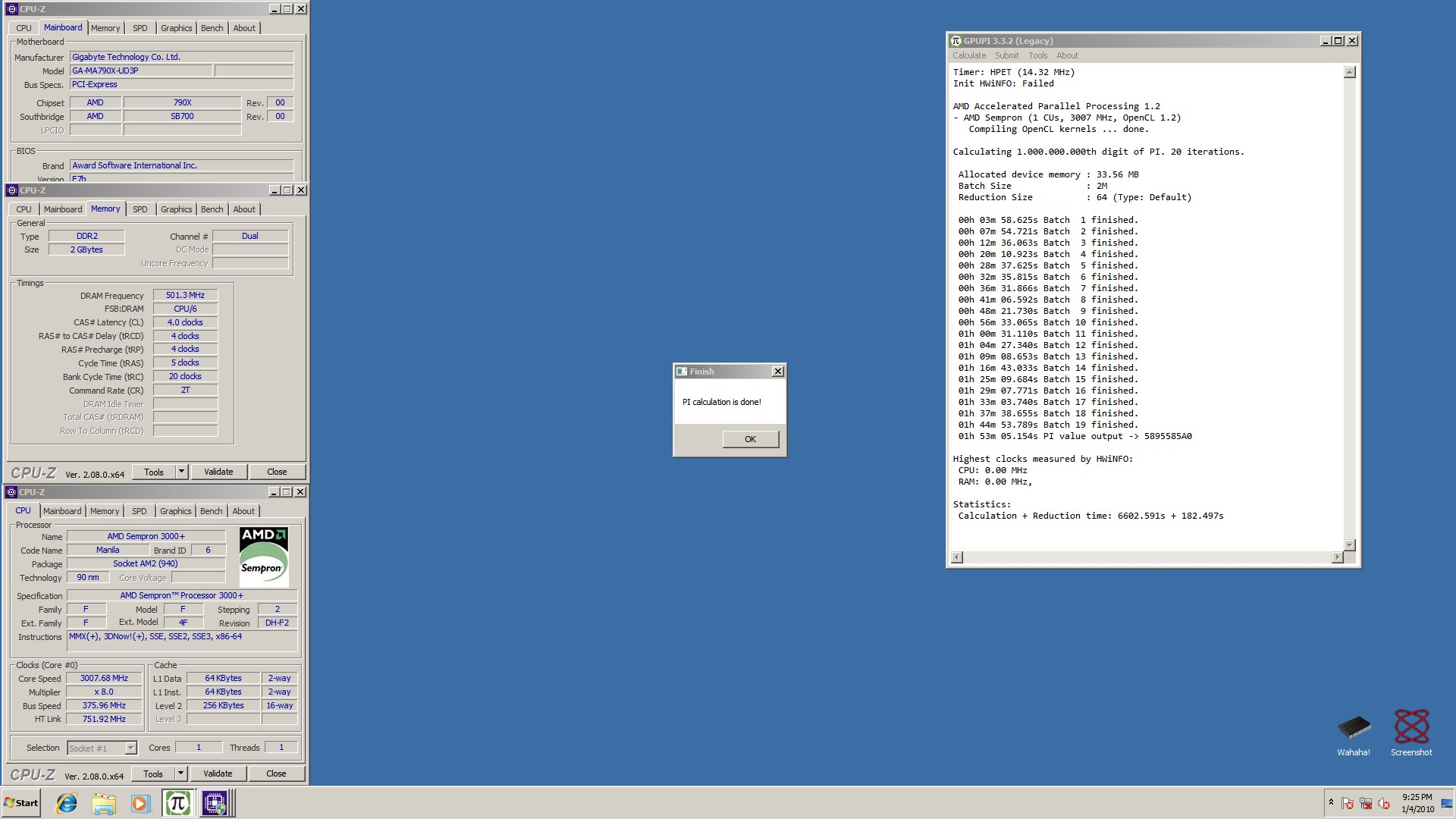Viewport: 1456px width, 819px height.
Task: Close the Finish dialog with X
Action: (777, 372)
